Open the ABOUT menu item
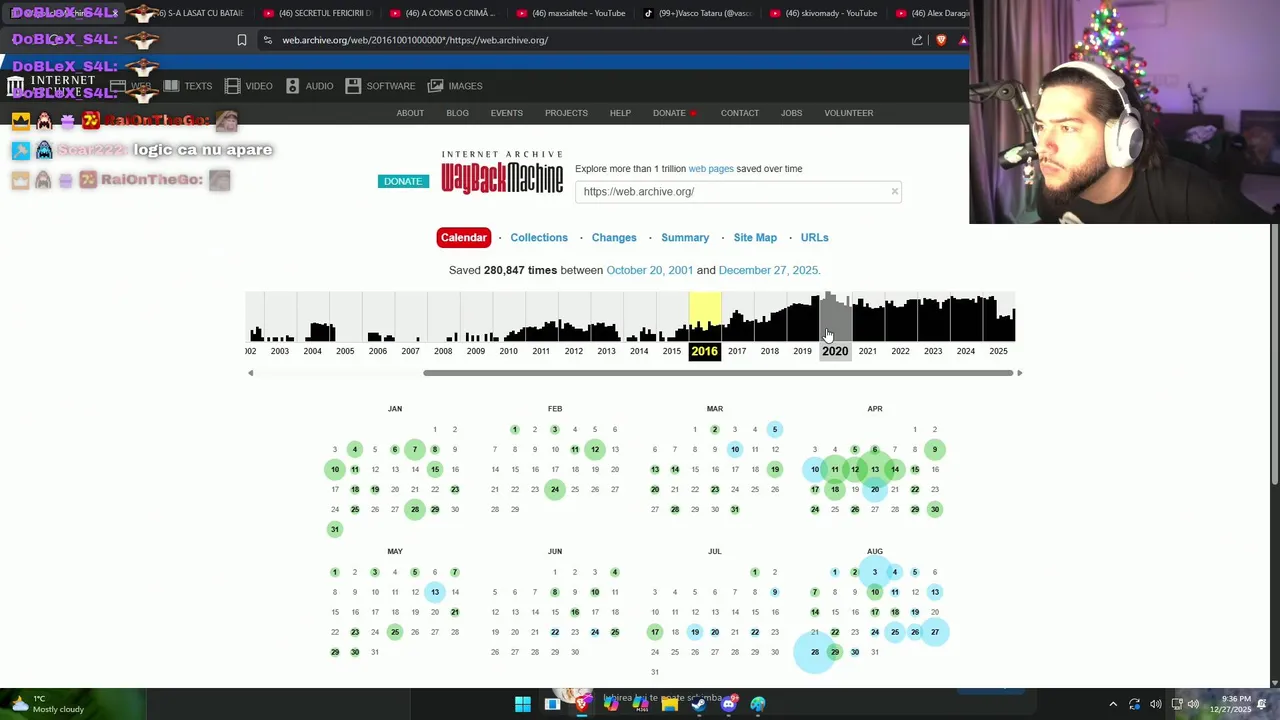The width and height of the screenshot is (1280, 720). [x=410, y=113]
